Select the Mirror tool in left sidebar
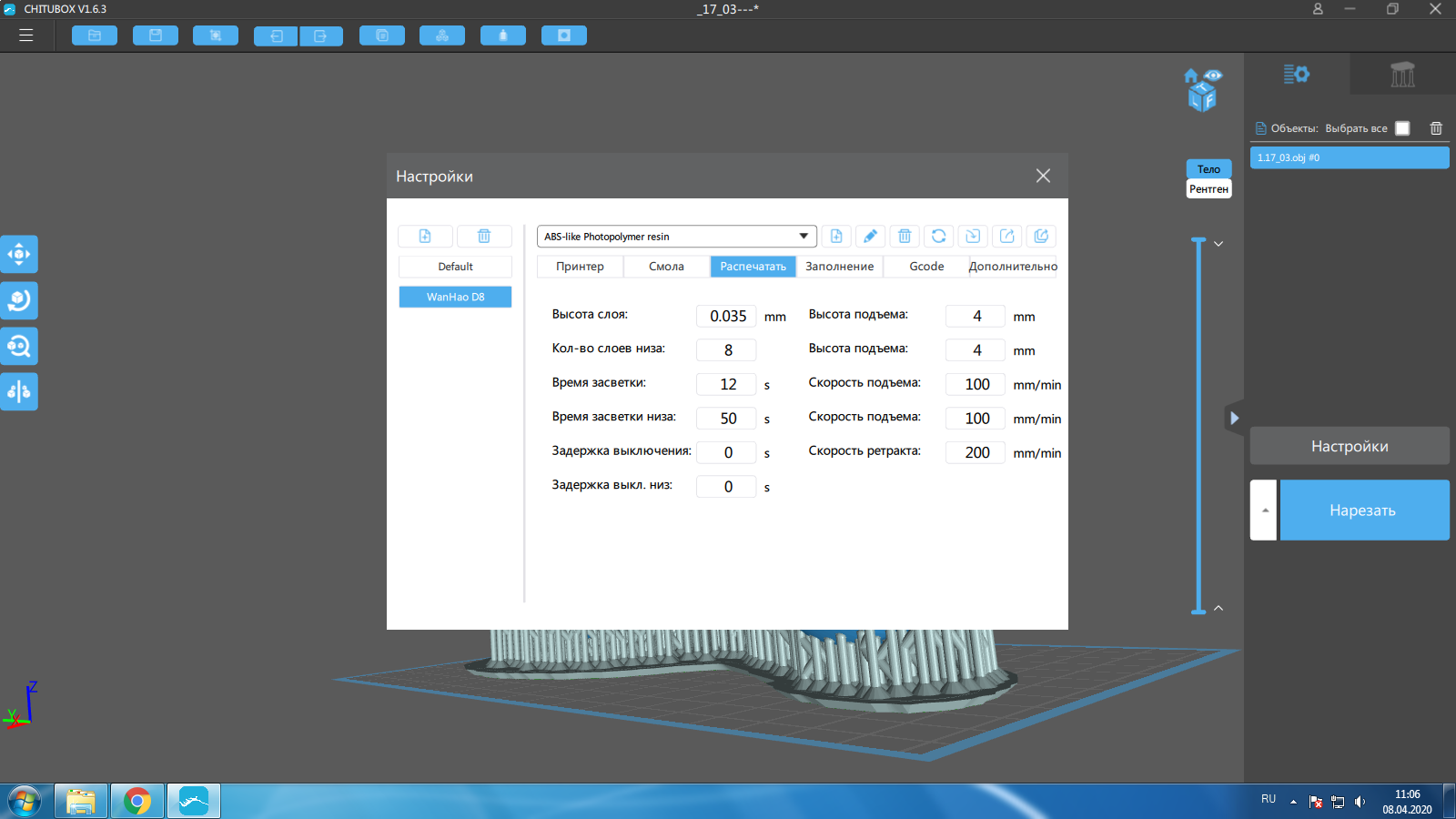 pos(19,391)
